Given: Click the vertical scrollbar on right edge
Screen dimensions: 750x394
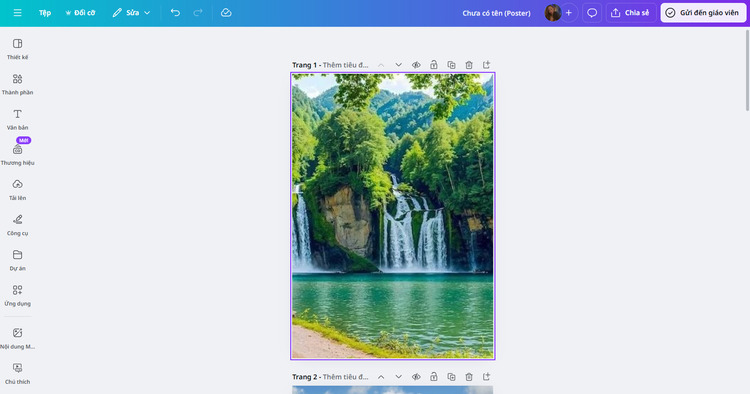Looking at the screenshot, I should click(x=747, y=70).
